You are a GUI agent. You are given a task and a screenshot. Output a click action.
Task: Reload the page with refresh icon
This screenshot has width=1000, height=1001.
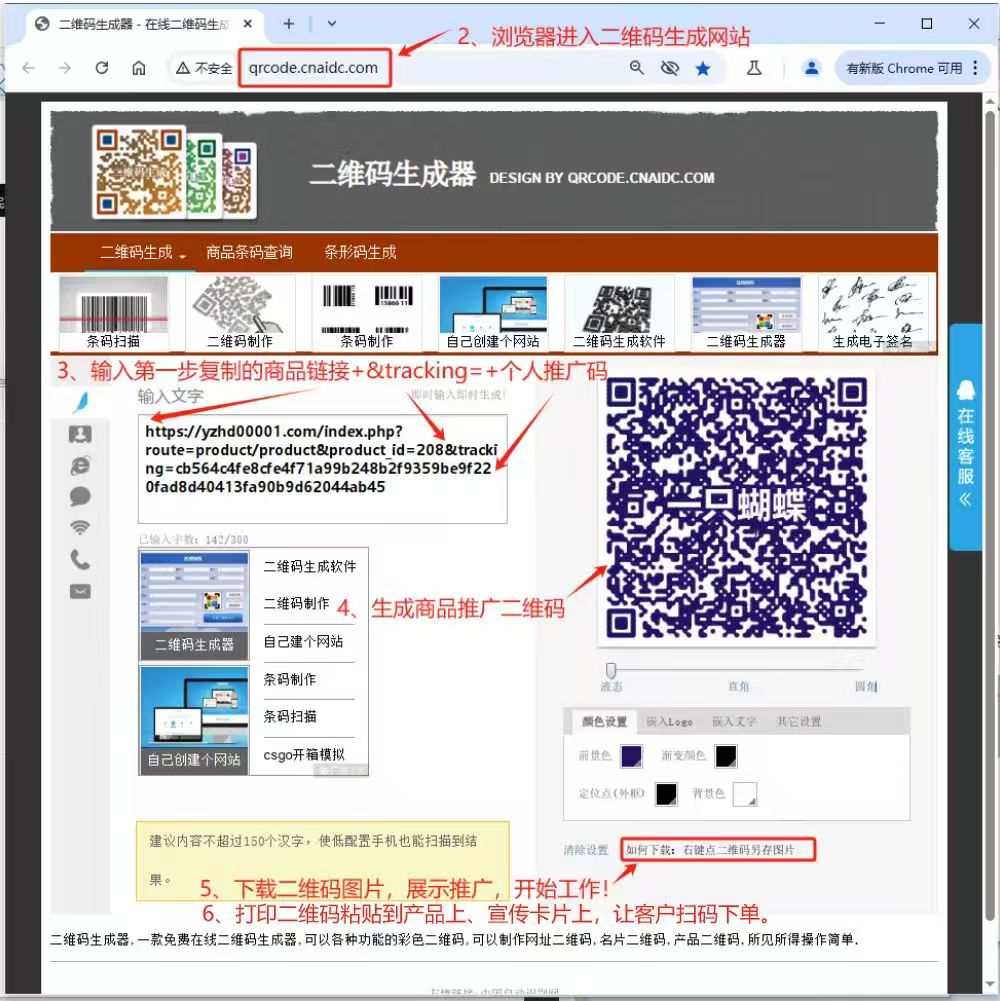click(102, 68)
